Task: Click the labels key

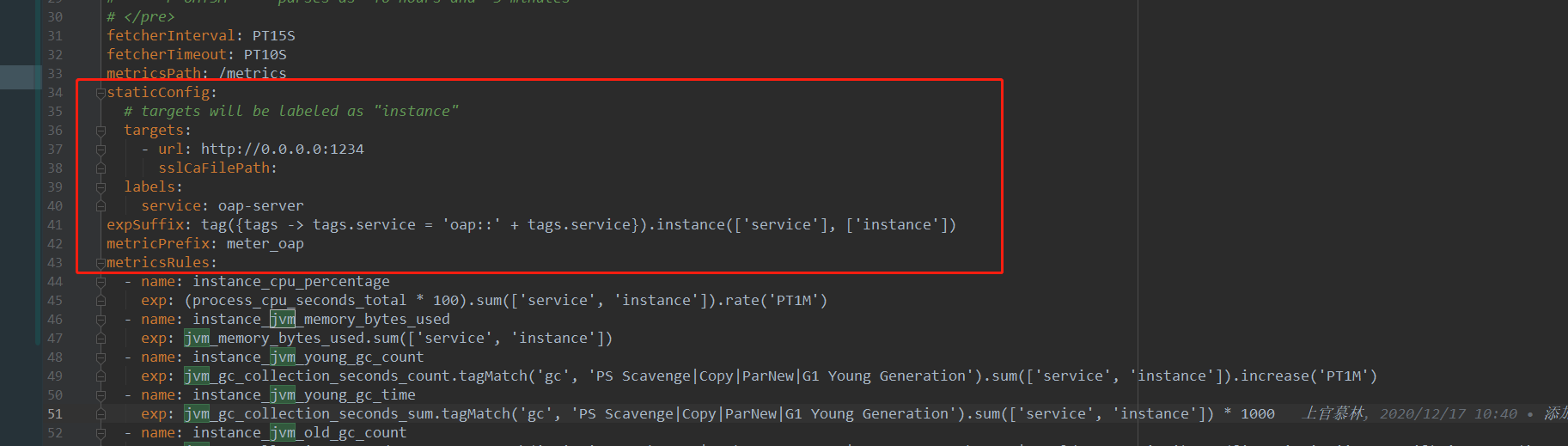Action: [149, 186]
